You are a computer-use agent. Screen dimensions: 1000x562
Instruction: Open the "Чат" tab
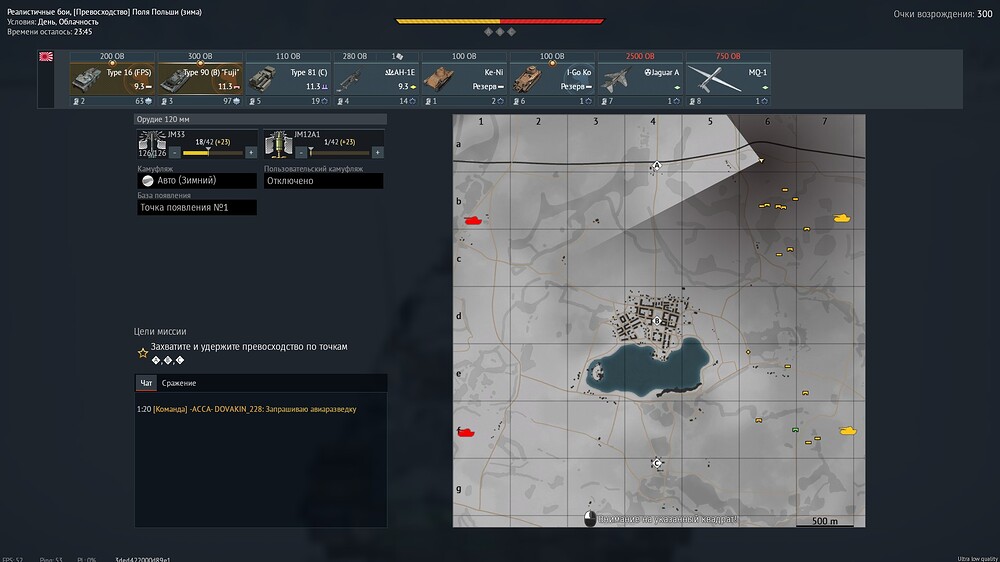(x=146, y=383)
